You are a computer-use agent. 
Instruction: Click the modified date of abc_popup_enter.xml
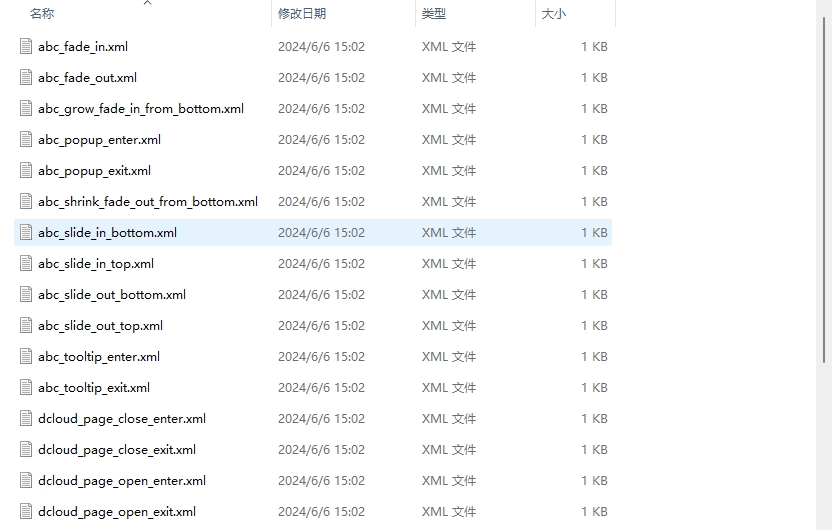322,140
